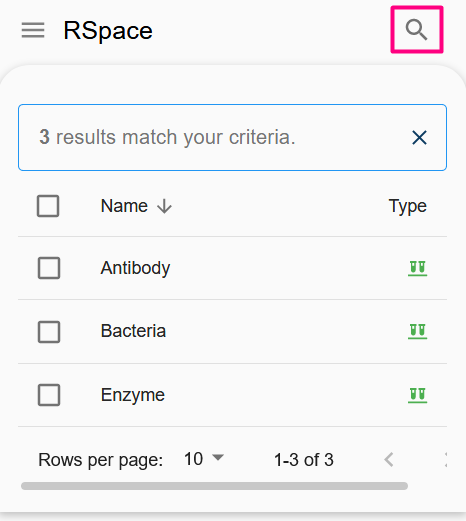Reverse sort using Name arrow icon
Screen dimensions: 466x521
point(164,206)
